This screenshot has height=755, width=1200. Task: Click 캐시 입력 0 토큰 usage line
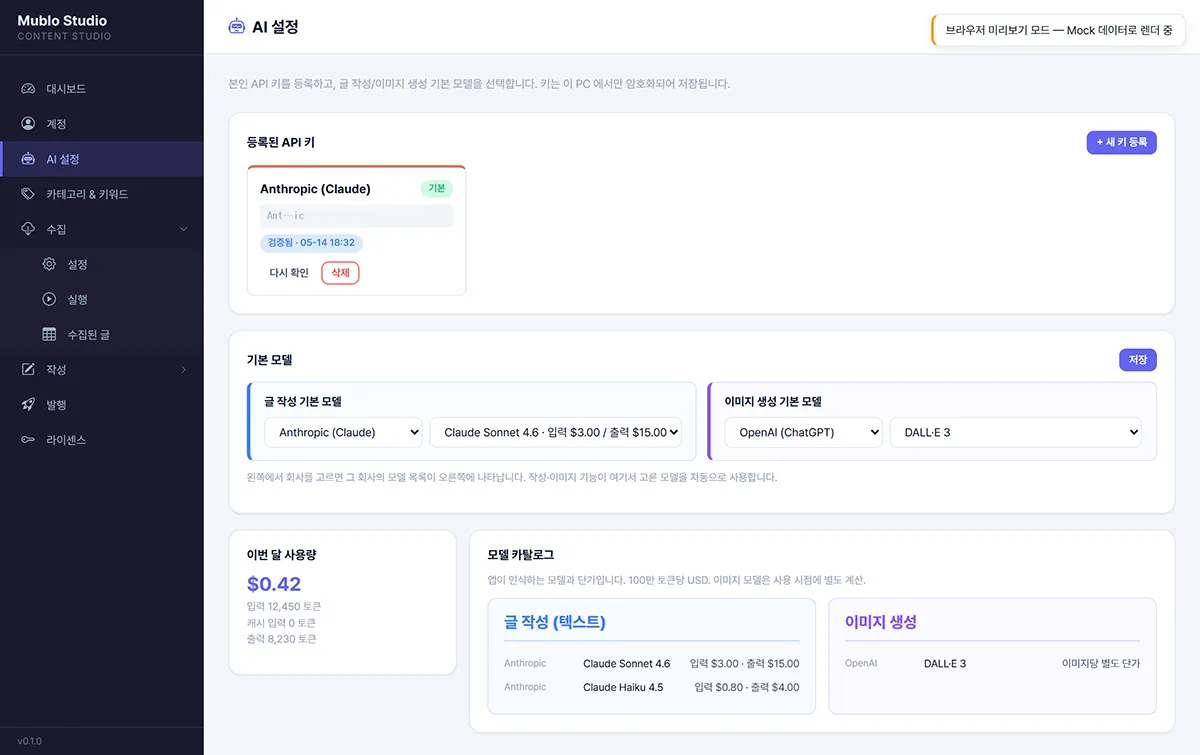[281, 623]
